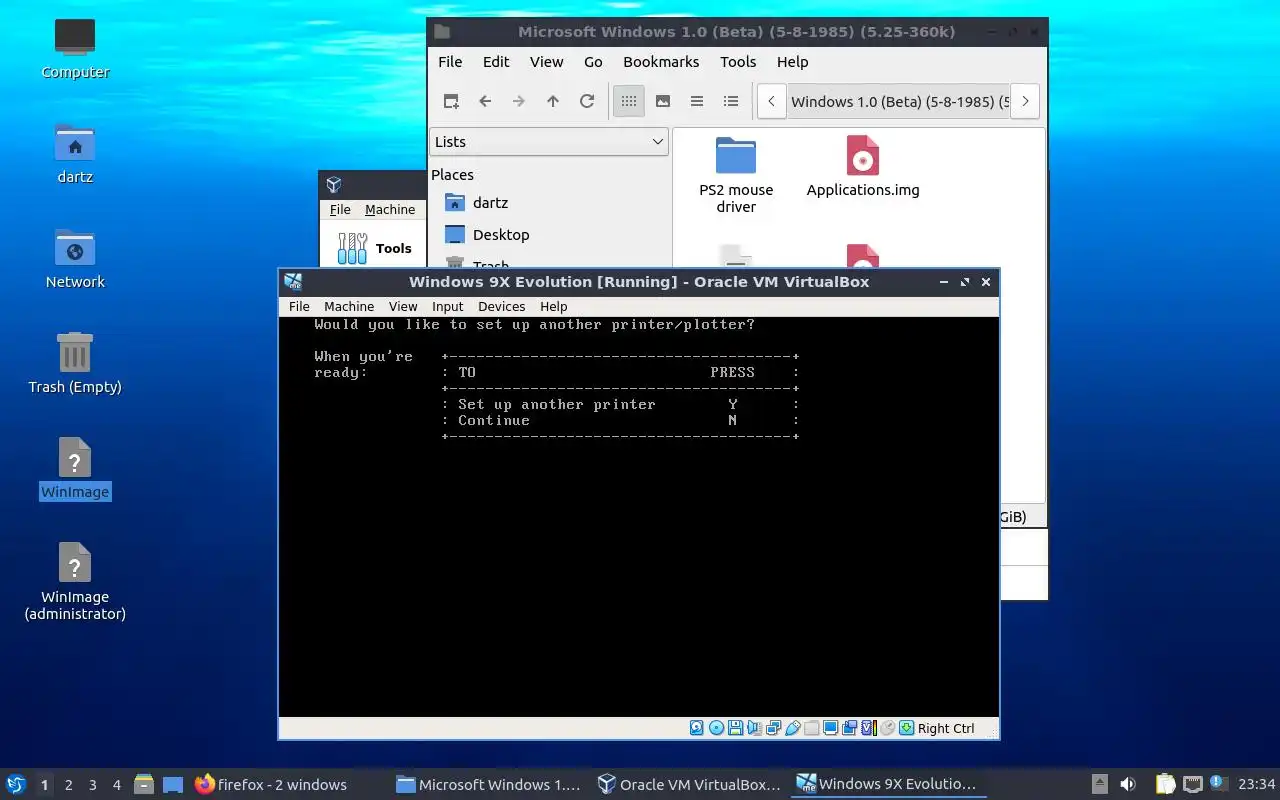Image resolution: width=1280 pixels, height=800 pixels.
Task: Click show desktop icon on taskbar
Action: 173,784
